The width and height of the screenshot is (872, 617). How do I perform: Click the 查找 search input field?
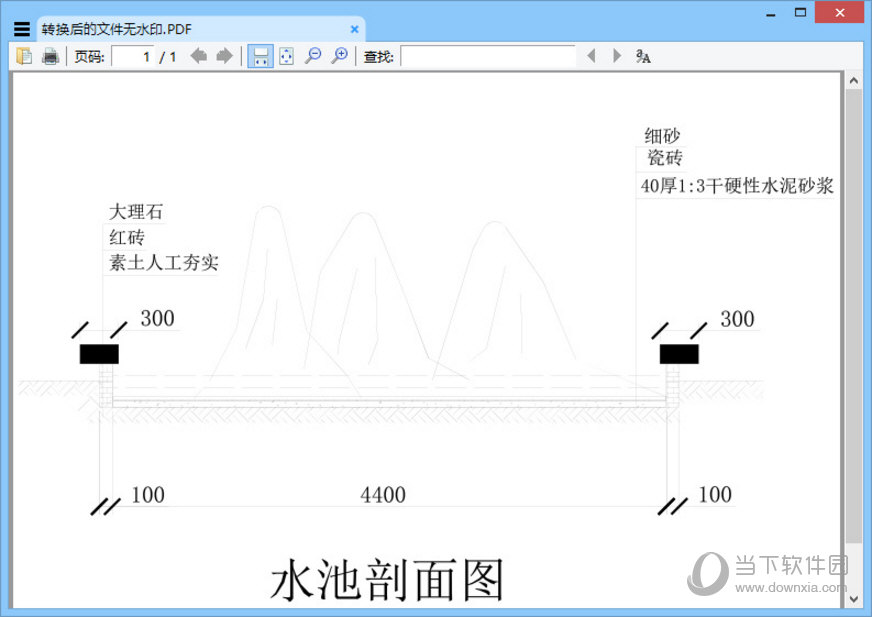pos(488,56)
